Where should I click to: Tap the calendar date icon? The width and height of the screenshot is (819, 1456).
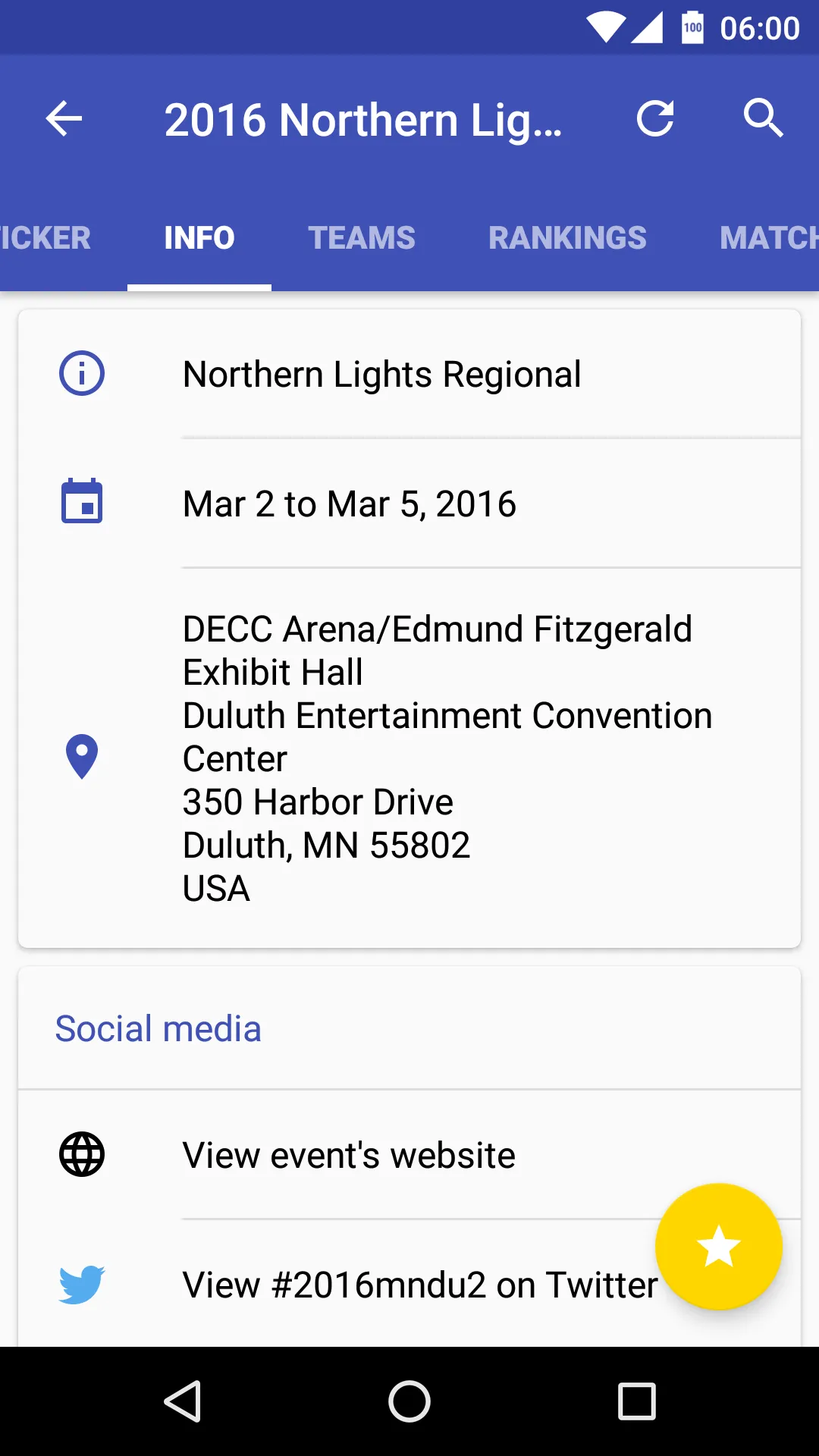coord(82,501)
